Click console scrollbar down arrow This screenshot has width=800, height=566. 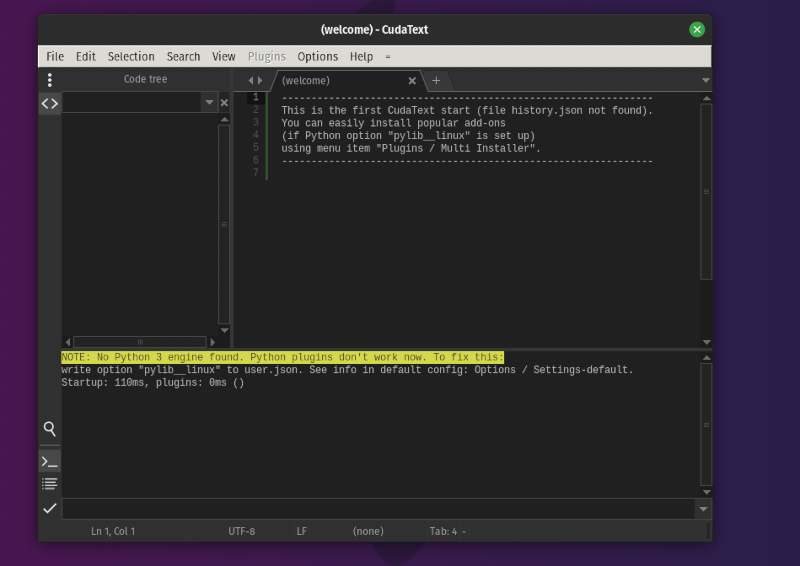pyautogui.click(x=707, y=492)
